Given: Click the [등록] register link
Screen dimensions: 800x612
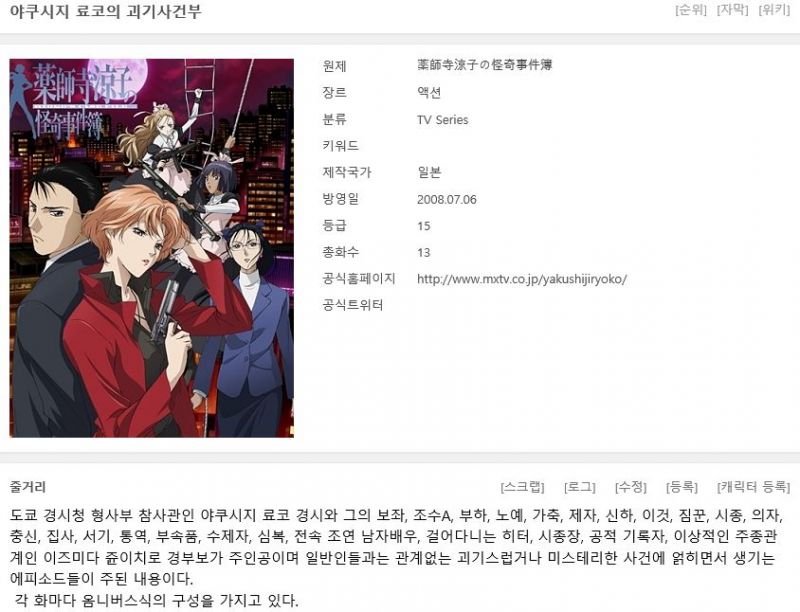Looking at the screenshot, I should tap(682, 487).
